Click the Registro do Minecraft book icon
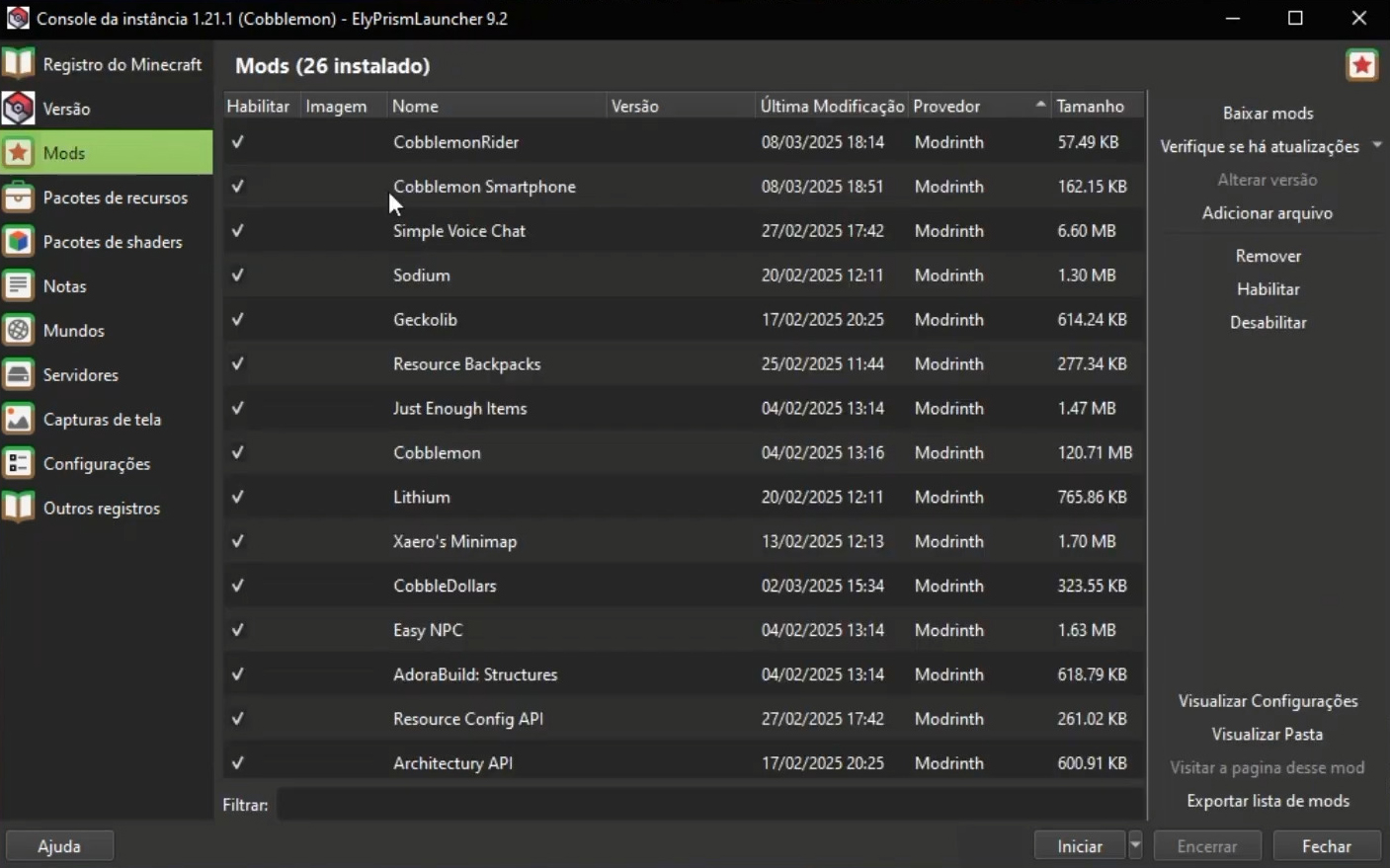1390x868 pixels. [x=18, y=64]
